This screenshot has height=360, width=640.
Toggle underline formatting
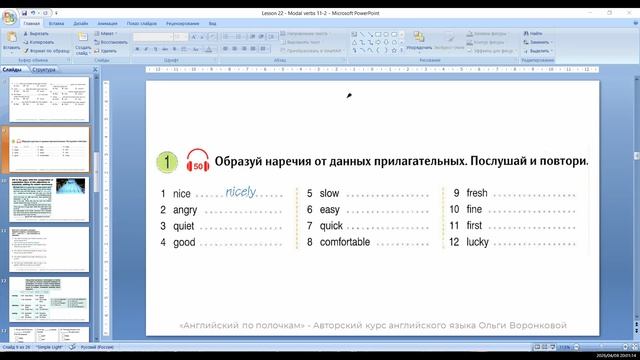(x=155, y=49)
